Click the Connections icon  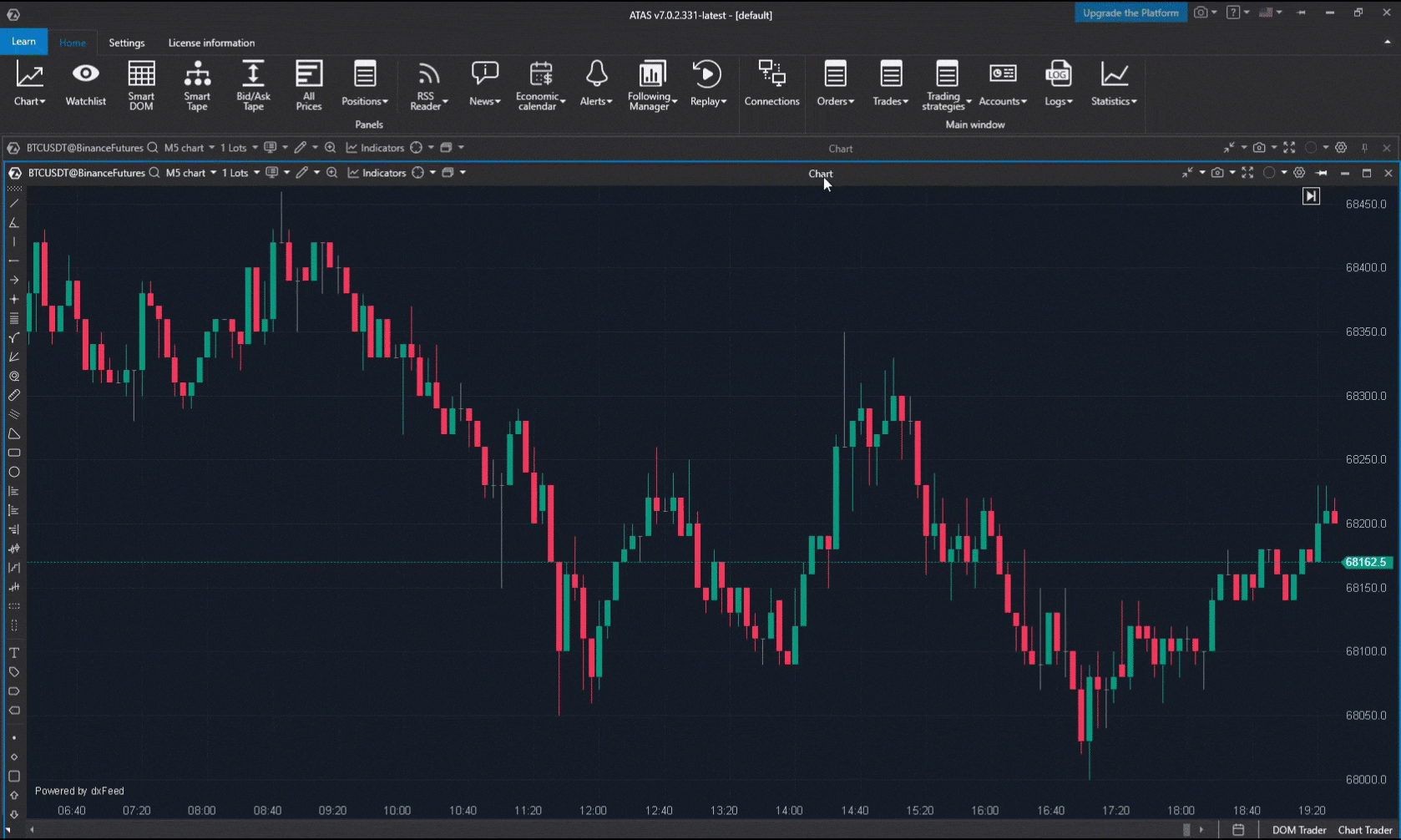(771, 84)
